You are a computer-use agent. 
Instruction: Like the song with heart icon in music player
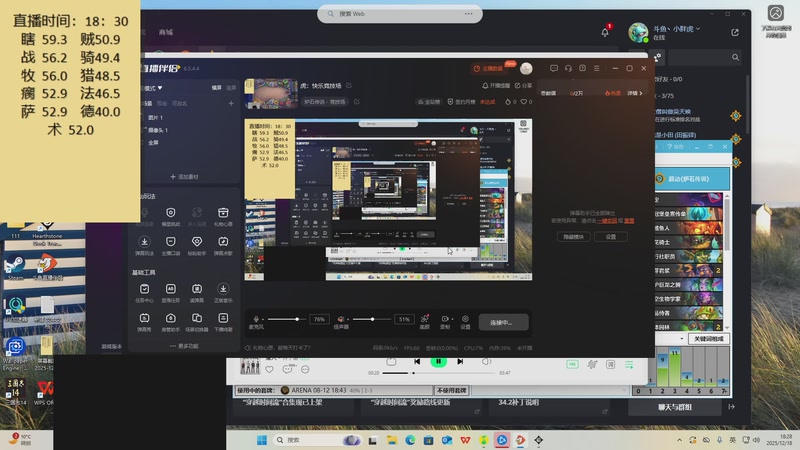(x=269, y=369)
